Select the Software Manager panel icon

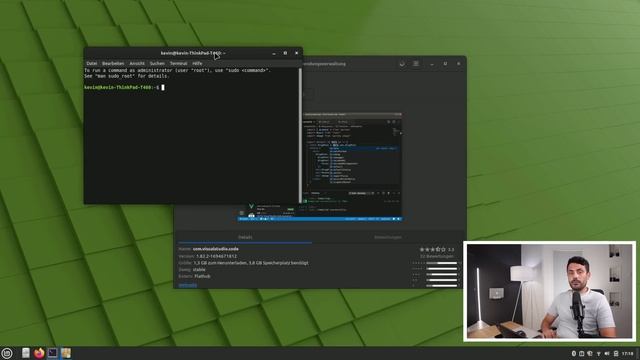pyautogui.click(x=66, y=353)
